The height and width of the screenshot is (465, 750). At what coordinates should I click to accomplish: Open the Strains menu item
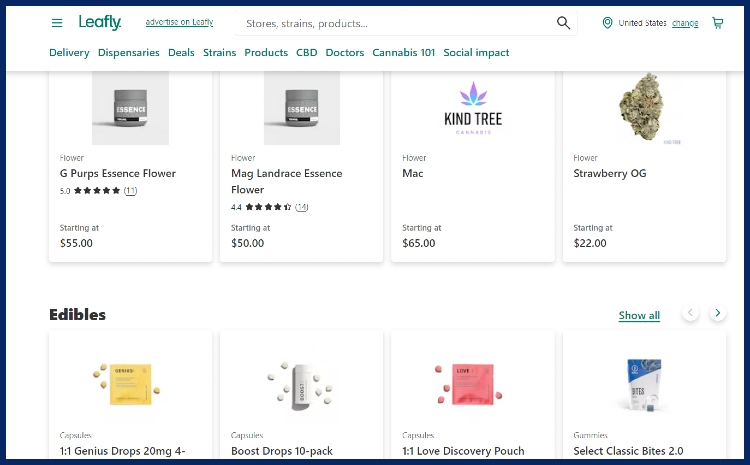pyautogui.click(x=220, y=53)
